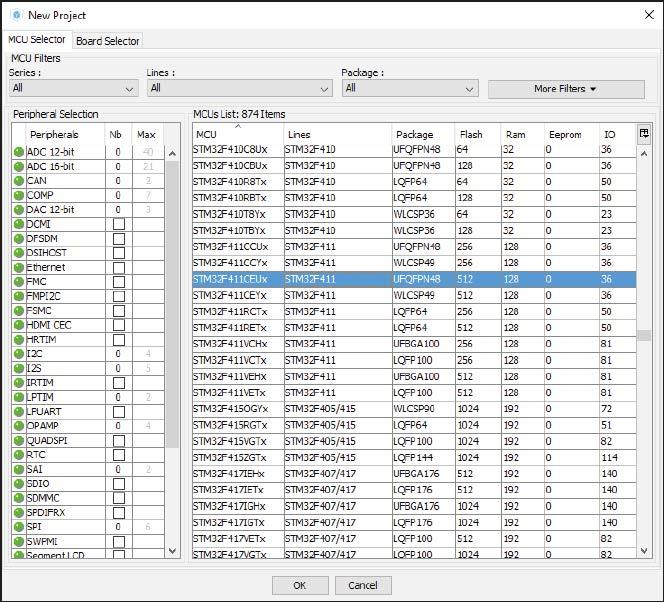Click the green status icon beside SAI

[19, 469]
